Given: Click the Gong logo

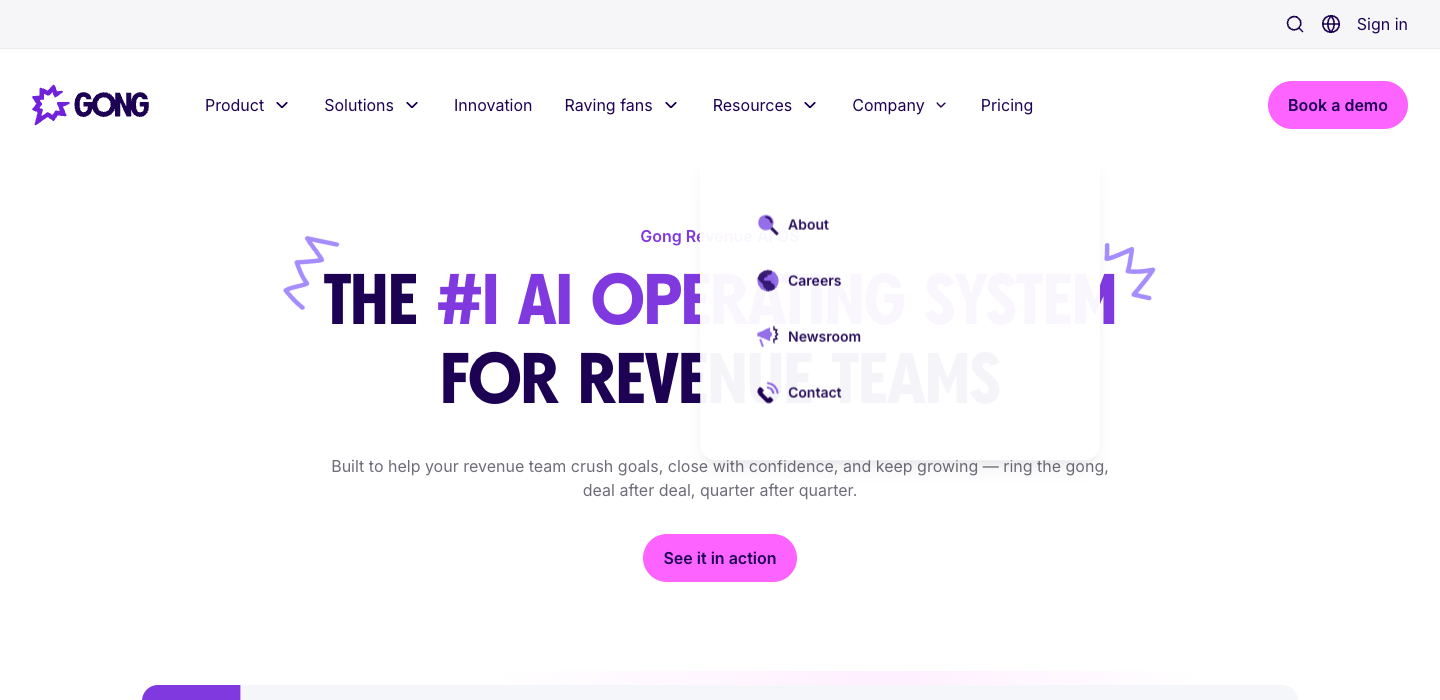Looking at the screenshot, I should [x=91, y=105].
